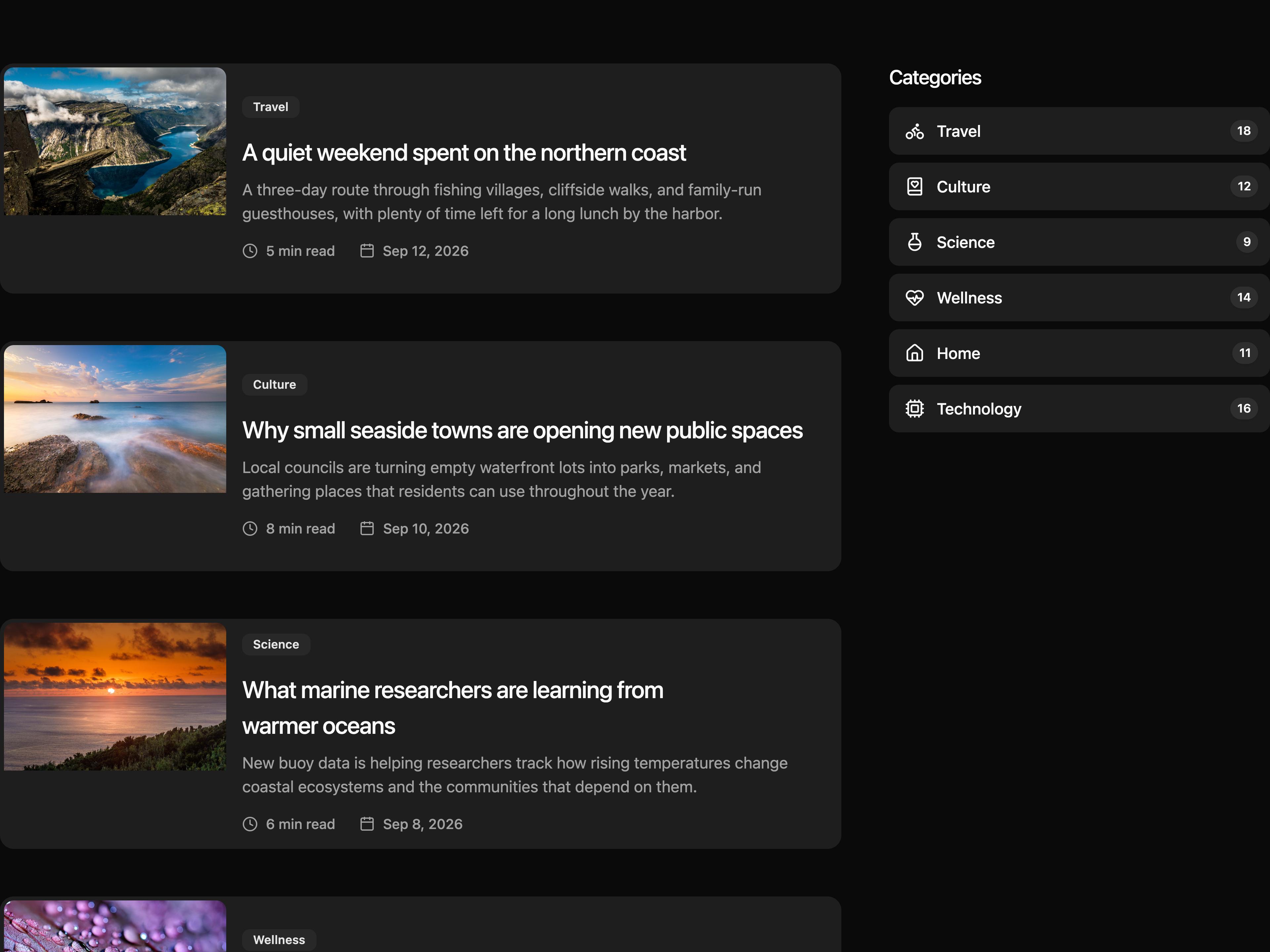This screenshot has width=1270, height=952.
Task: Click the 18 count badge for Travel
Action: 1244,131
